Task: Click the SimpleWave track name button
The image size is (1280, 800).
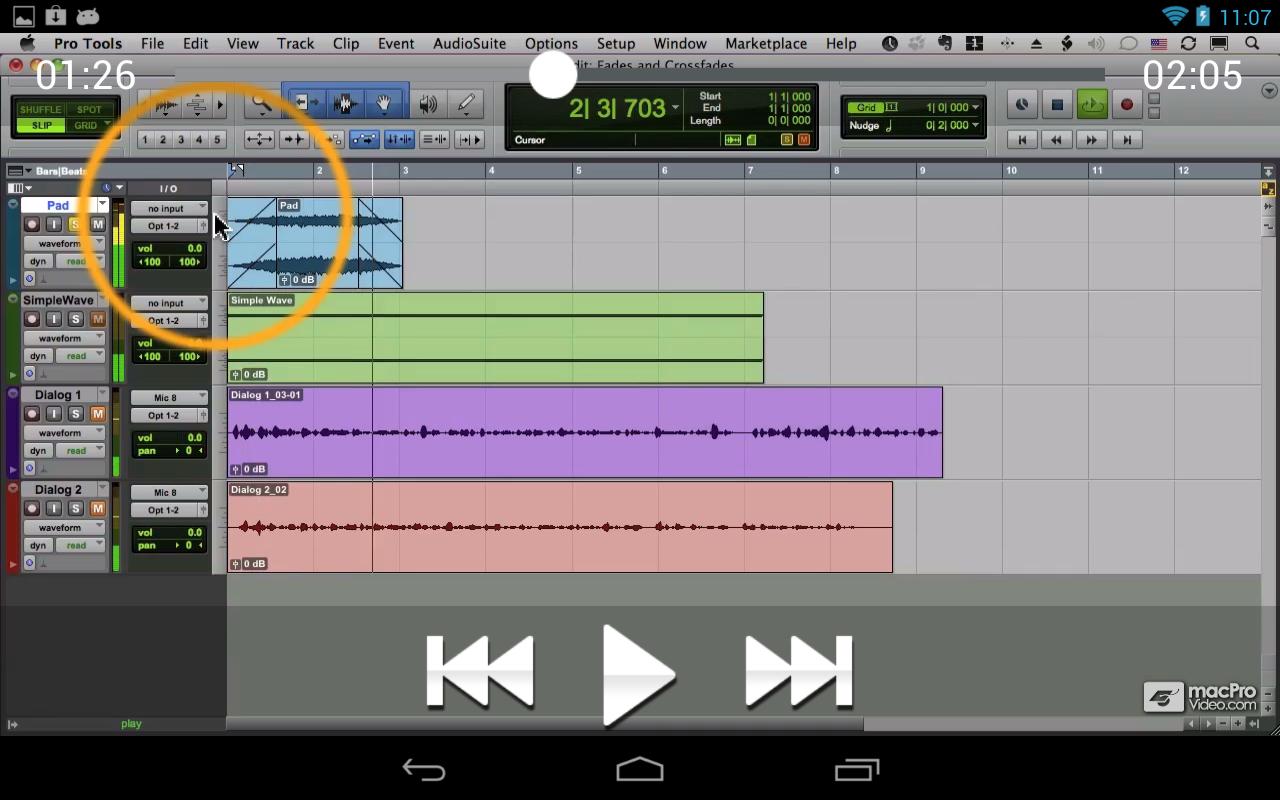Action: point(59,300)
